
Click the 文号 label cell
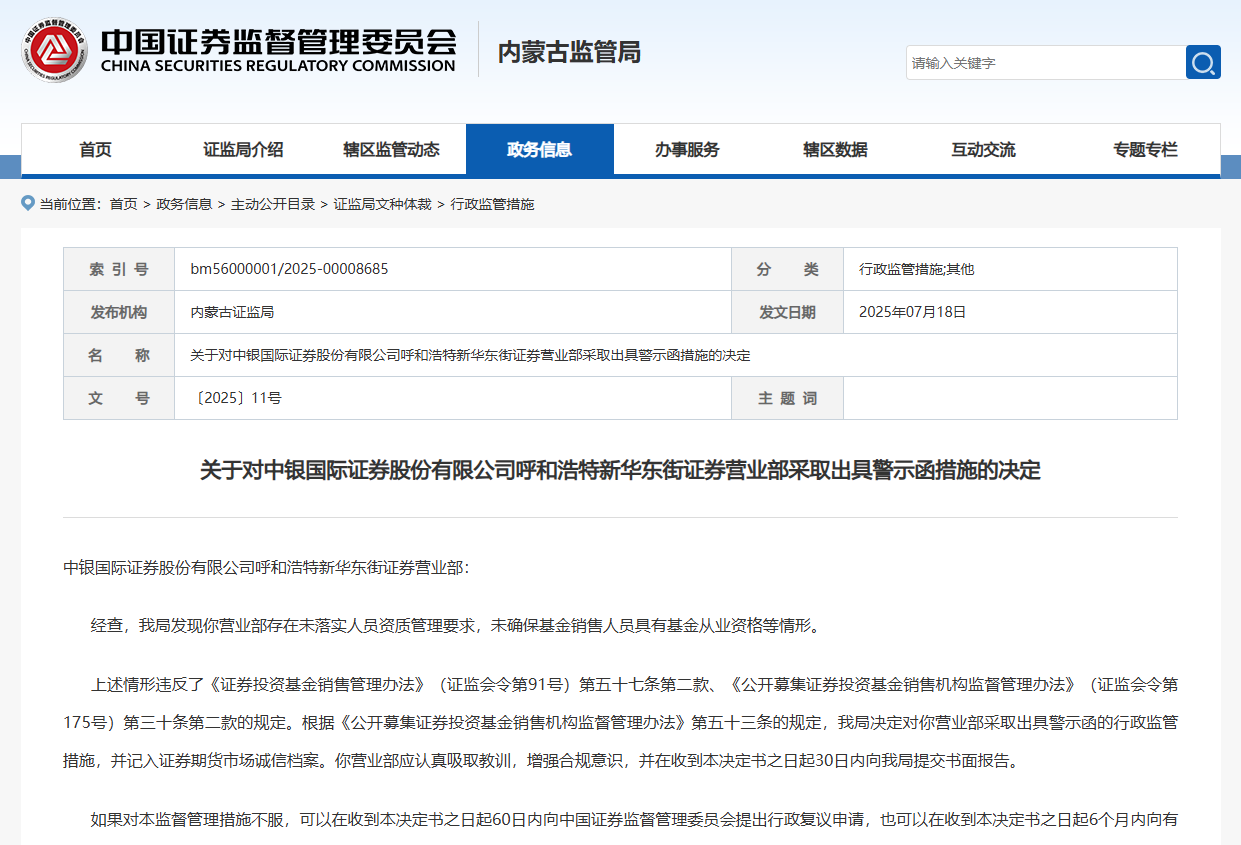(x=119, y=398)
